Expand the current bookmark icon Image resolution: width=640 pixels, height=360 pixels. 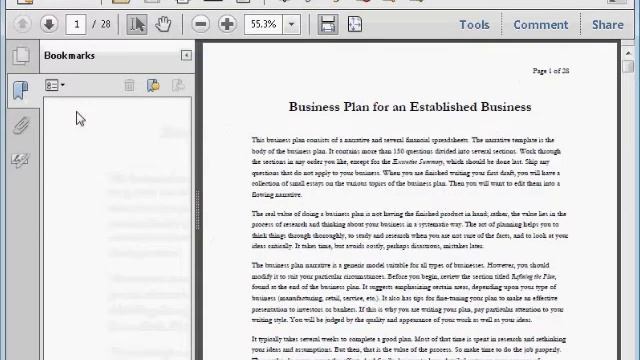[x=178, y=85]
